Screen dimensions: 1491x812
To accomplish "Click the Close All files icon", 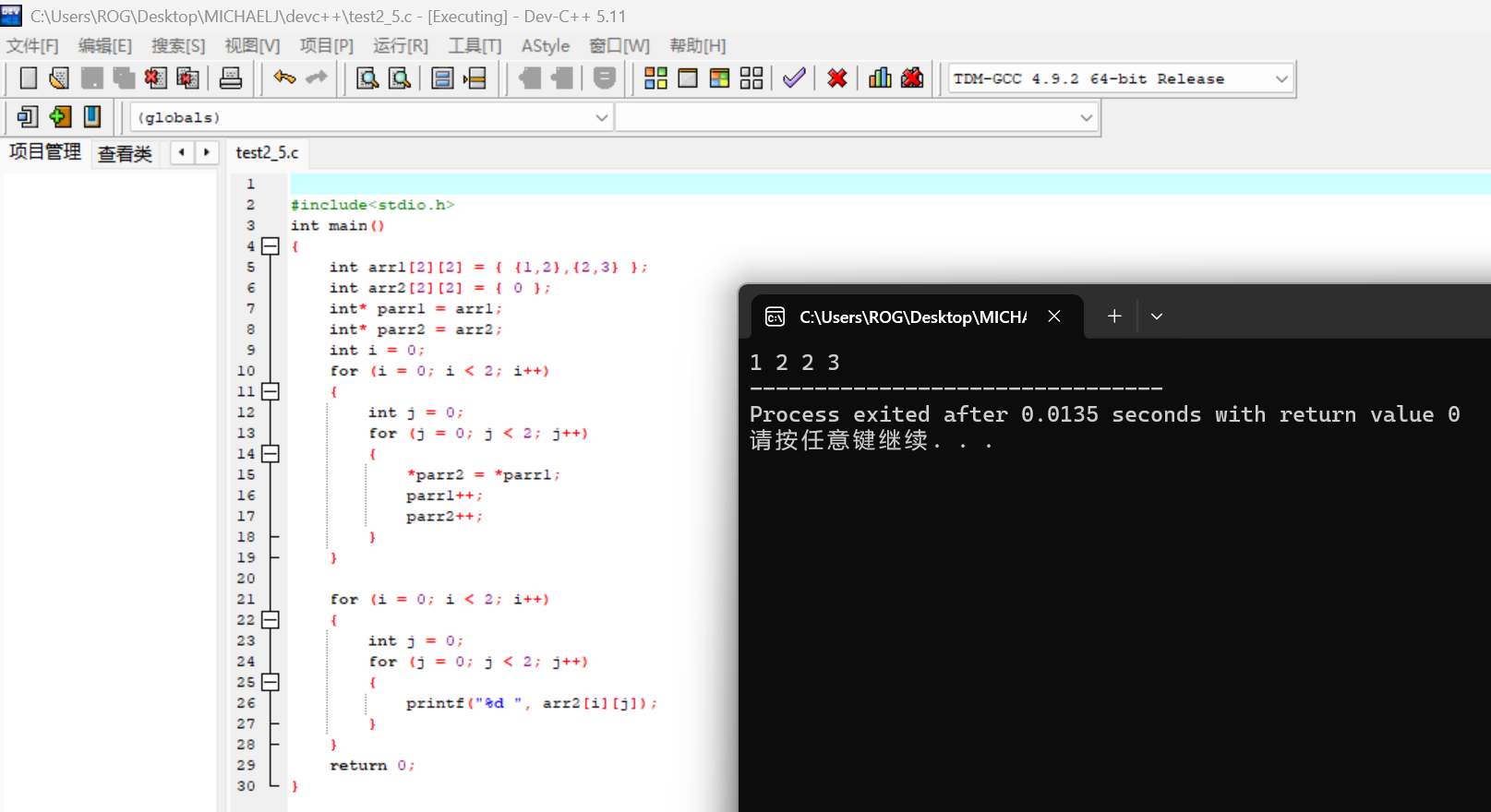I will 187,78.
